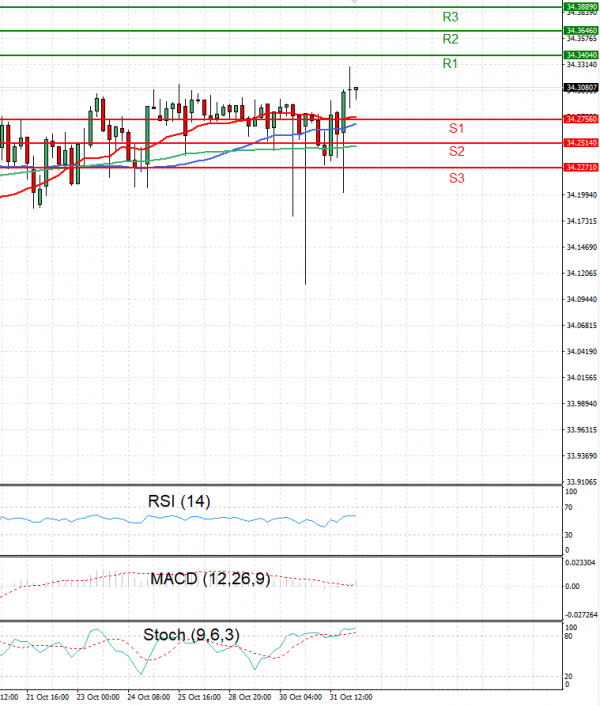Click the 24 Oct 08:00 time label
The width and height of the screenshot is (600, 706).
pos(149,697)
